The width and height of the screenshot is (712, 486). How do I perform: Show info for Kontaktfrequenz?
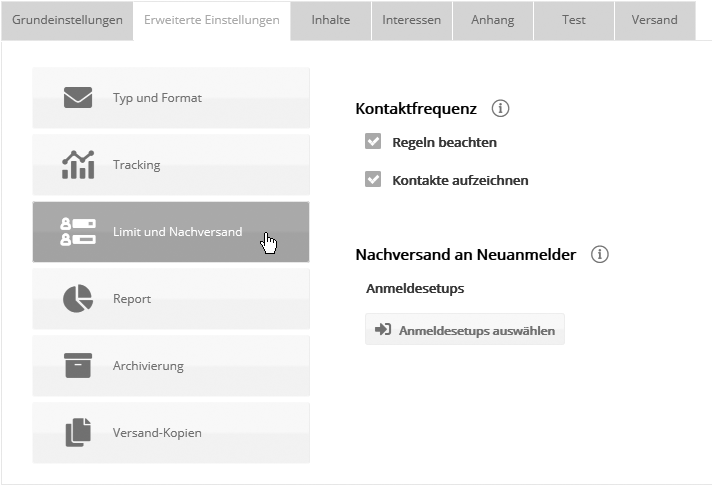[x=501, y=108]
